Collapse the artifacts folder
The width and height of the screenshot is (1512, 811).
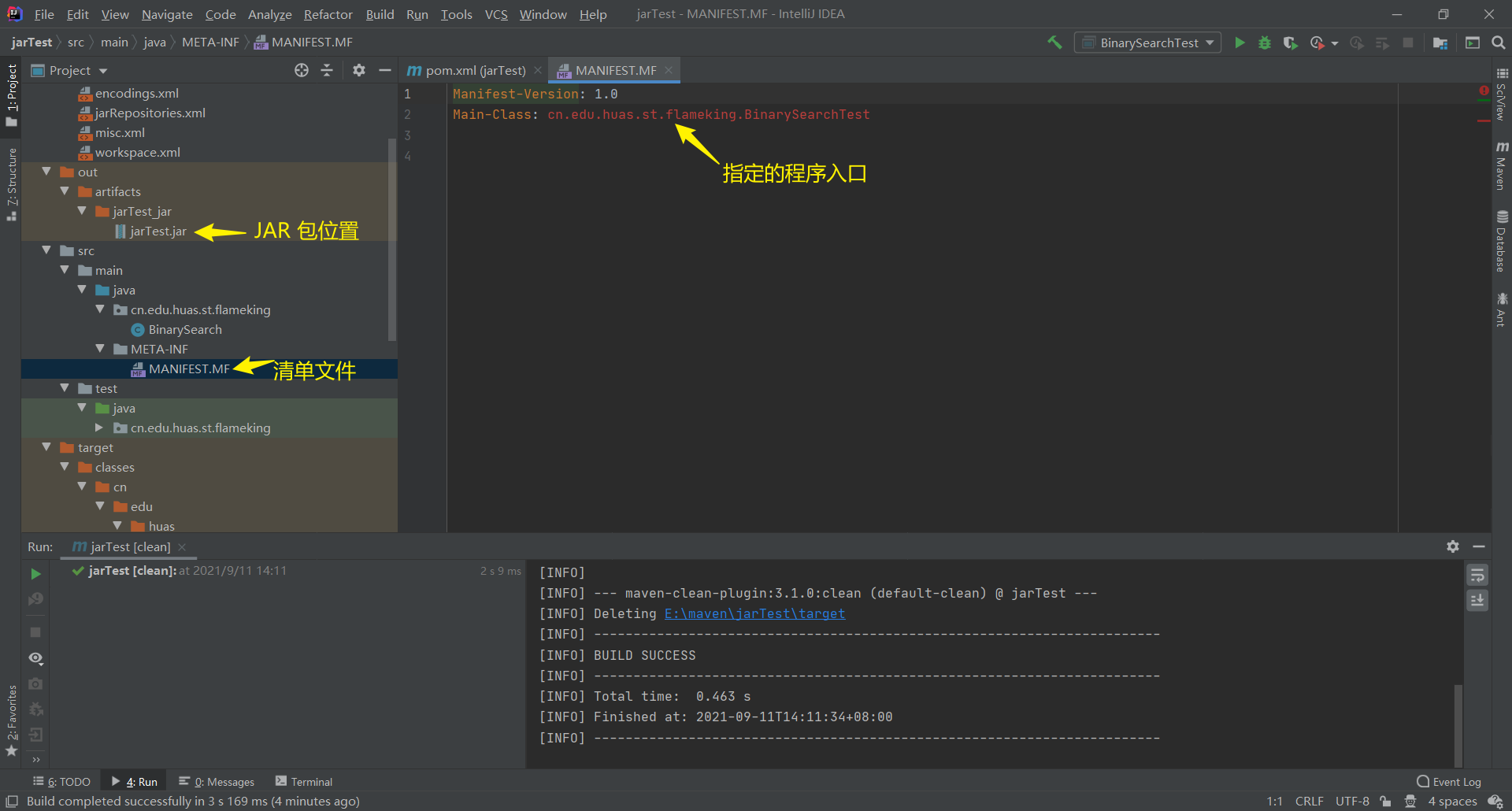click(x=65, y=191)
